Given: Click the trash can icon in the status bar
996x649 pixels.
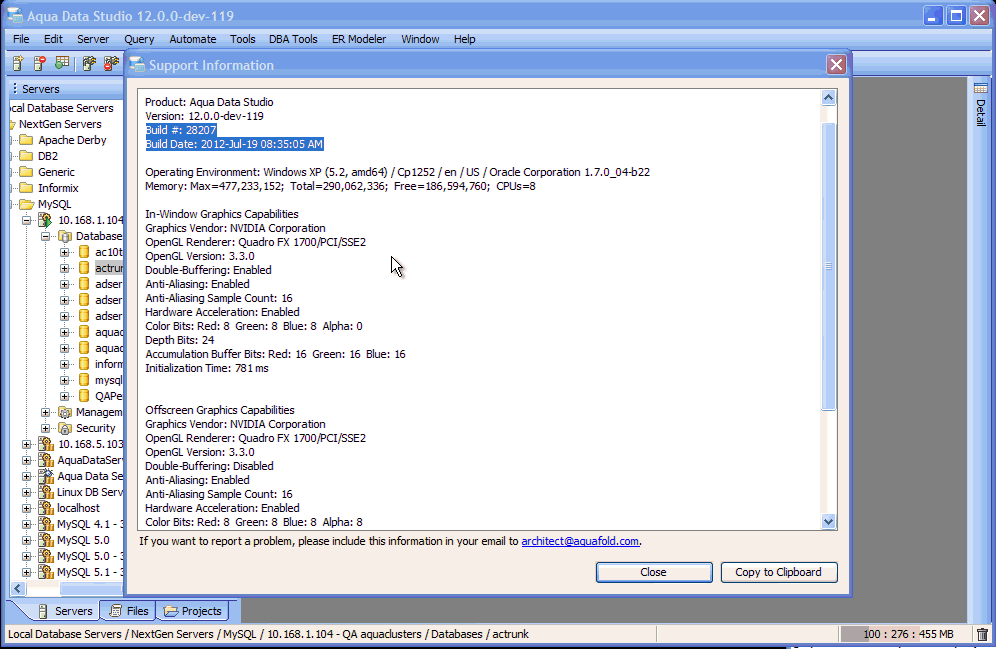Looking at the screenshot, I should coord(982,634).
